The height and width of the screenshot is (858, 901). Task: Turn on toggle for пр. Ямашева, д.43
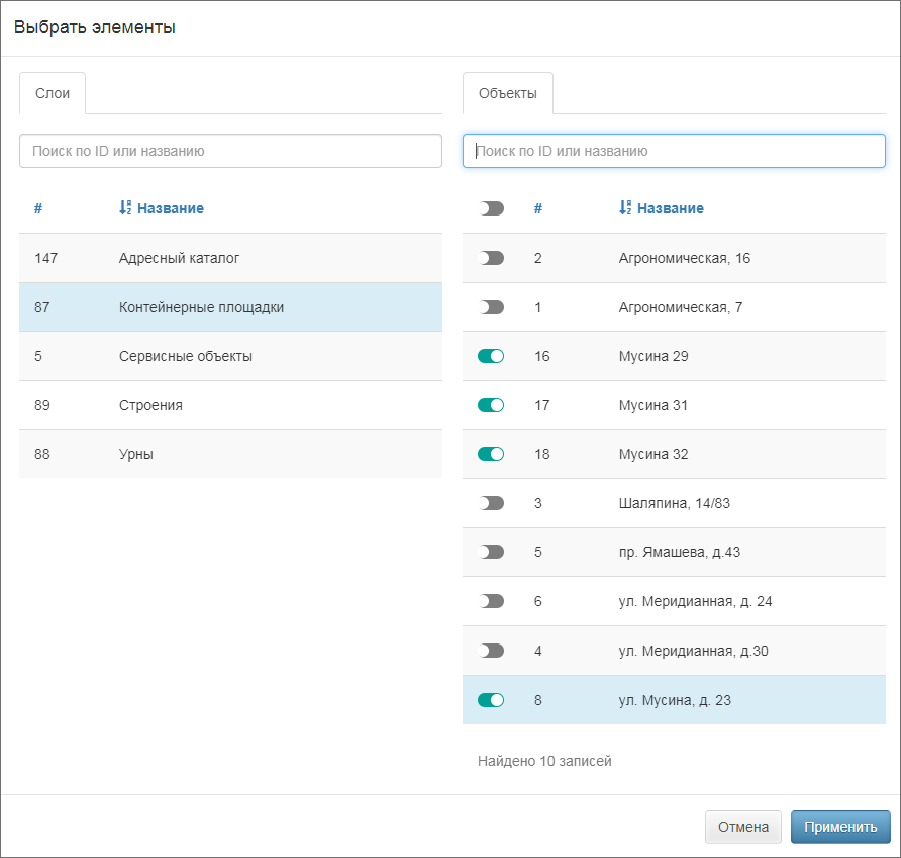point(491,552)
